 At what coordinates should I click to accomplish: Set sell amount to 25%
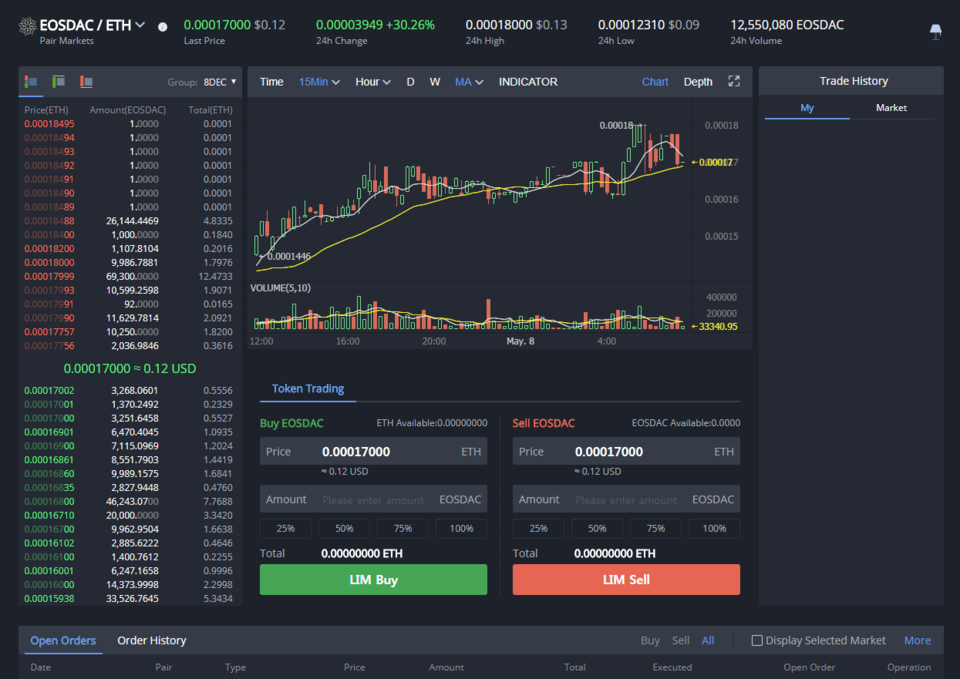click(538, 528)
